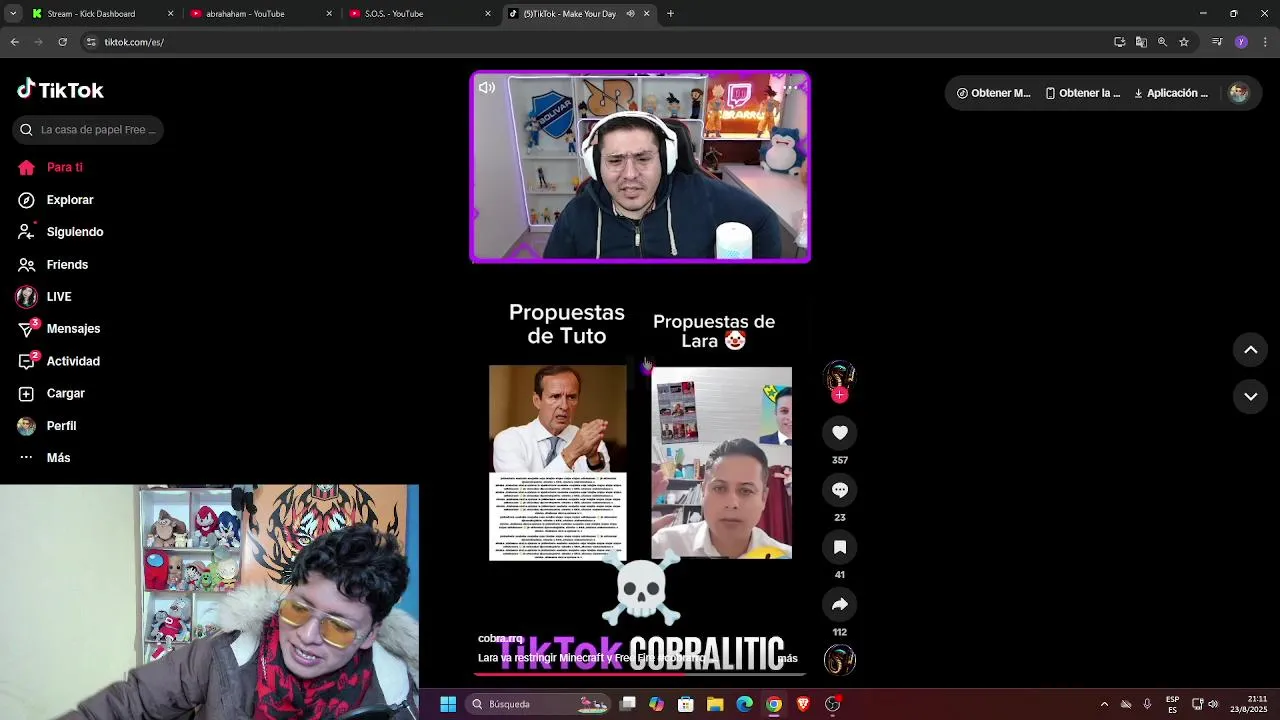Open Chrome three-dot menu
This screenshot has height=720, width=1280.
(x=1265, y=42)
